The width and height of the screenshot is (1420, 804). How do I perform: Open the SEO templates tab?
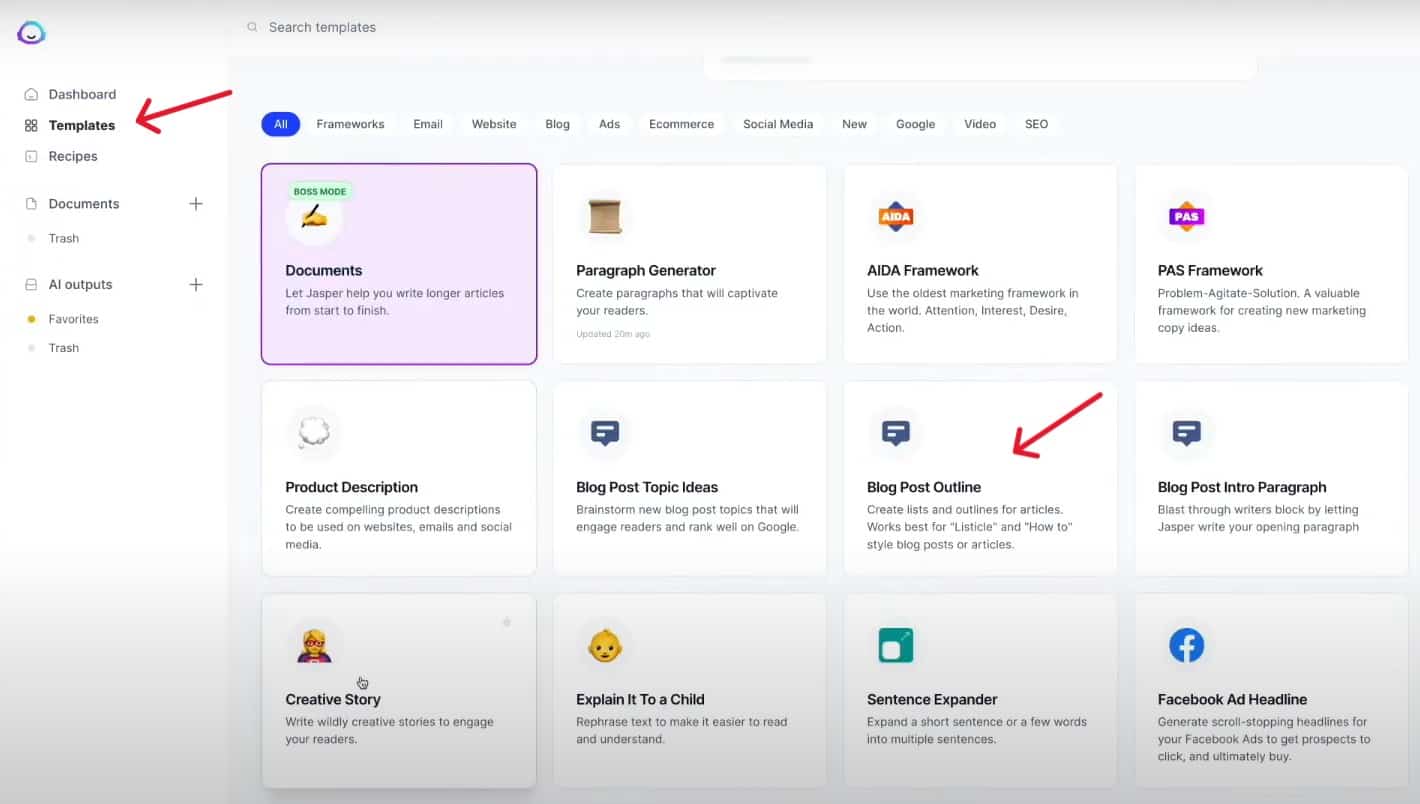coord(1036,123)
